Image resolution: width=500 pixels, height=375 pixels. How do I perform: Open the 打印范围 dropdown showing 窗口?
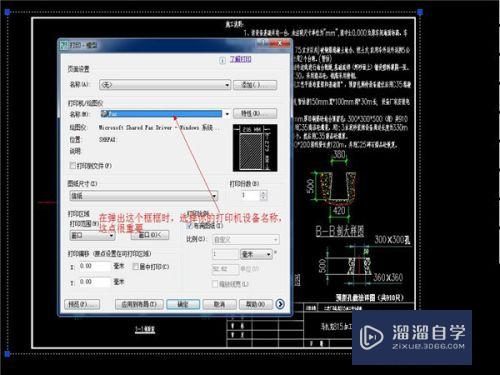coord(92,236)
